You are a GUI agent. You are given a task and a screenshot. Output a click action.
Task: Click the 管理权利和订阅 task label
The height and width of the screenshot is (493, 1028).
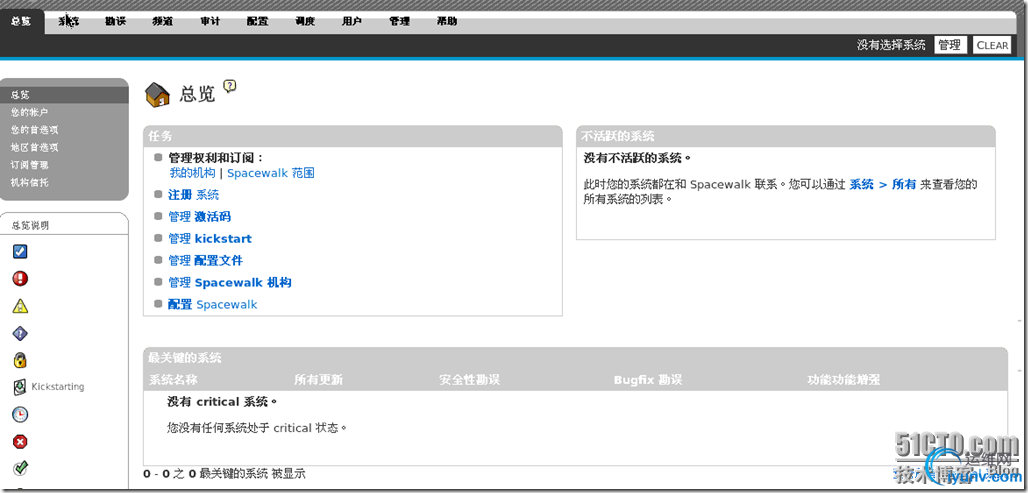tap(216, 158)
